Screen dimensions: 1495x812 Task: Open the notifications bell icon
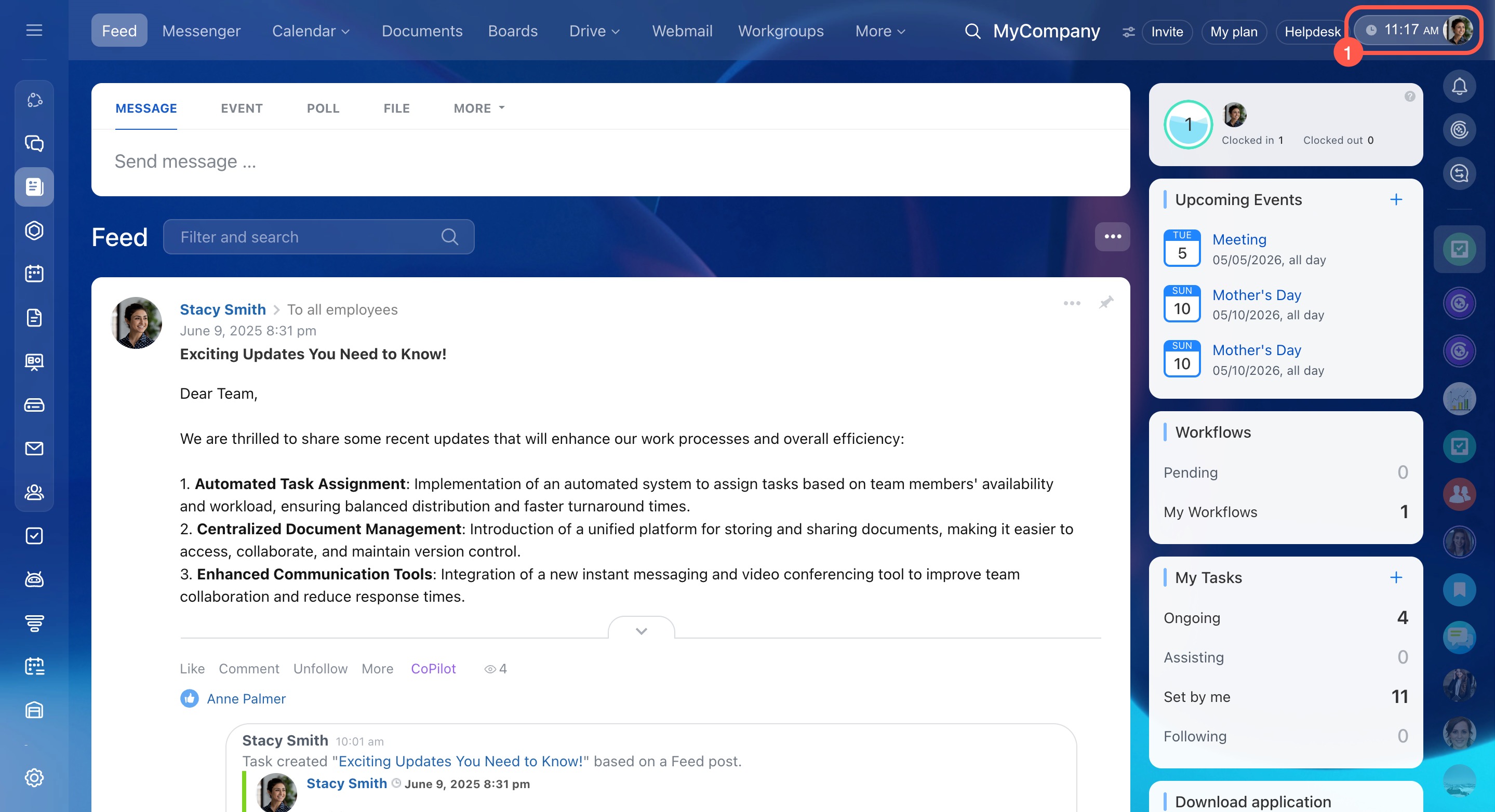point(1459,86)
